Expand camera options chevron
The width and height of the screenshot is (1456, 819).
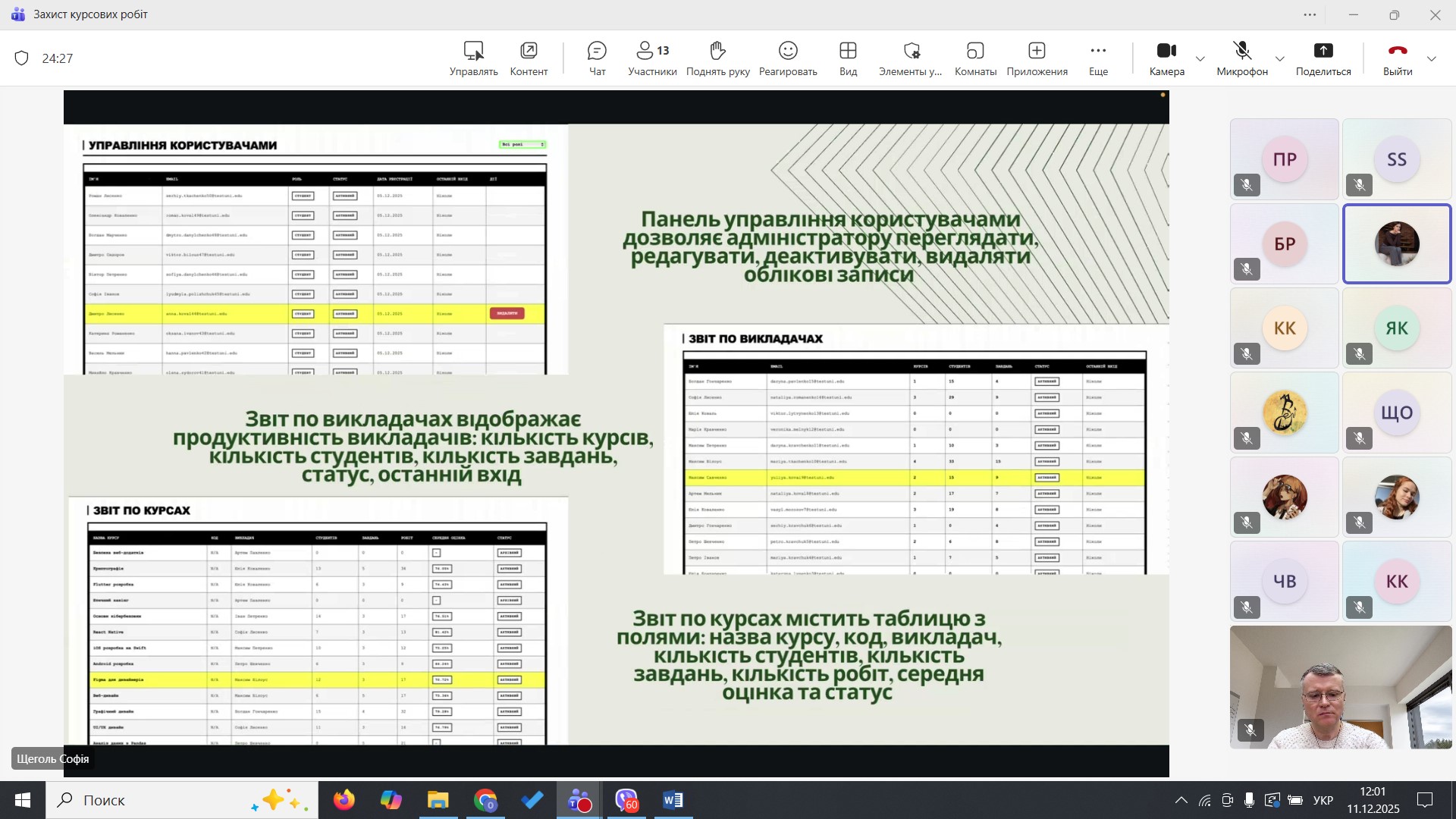tap(1200, 59)
